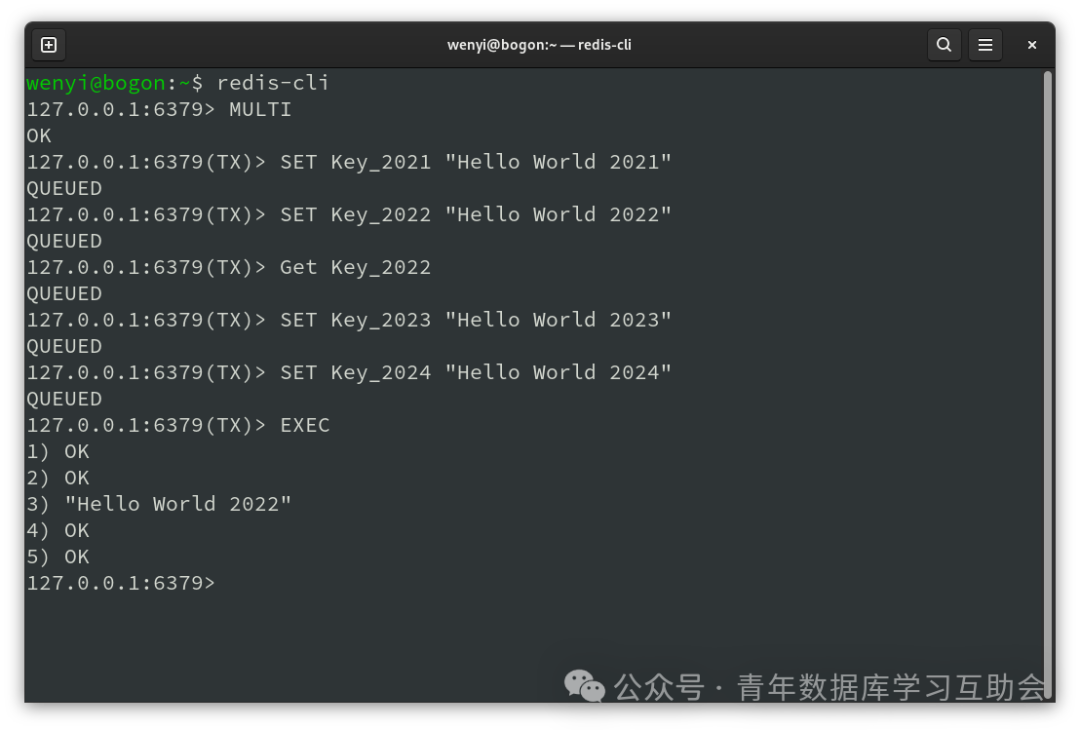The height and width of the screenshot is (730, 1080).
Task: Click the final empty '127.0.0.1:6379>' prompt
Action: point(121,583)
